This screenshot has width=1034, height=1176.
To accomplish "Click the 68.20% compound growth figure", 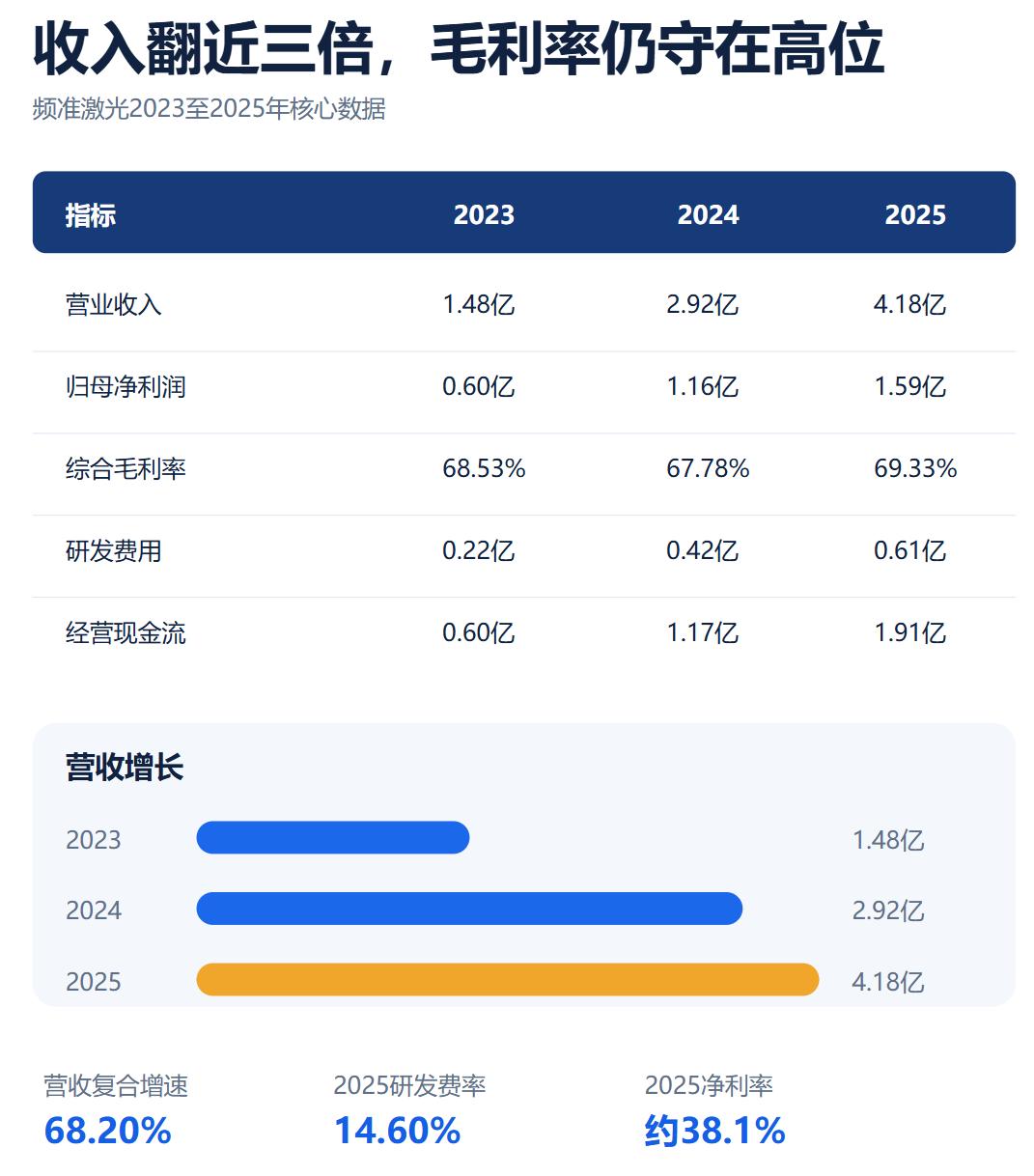I will pyautogui.click(x=108, y=1131).
